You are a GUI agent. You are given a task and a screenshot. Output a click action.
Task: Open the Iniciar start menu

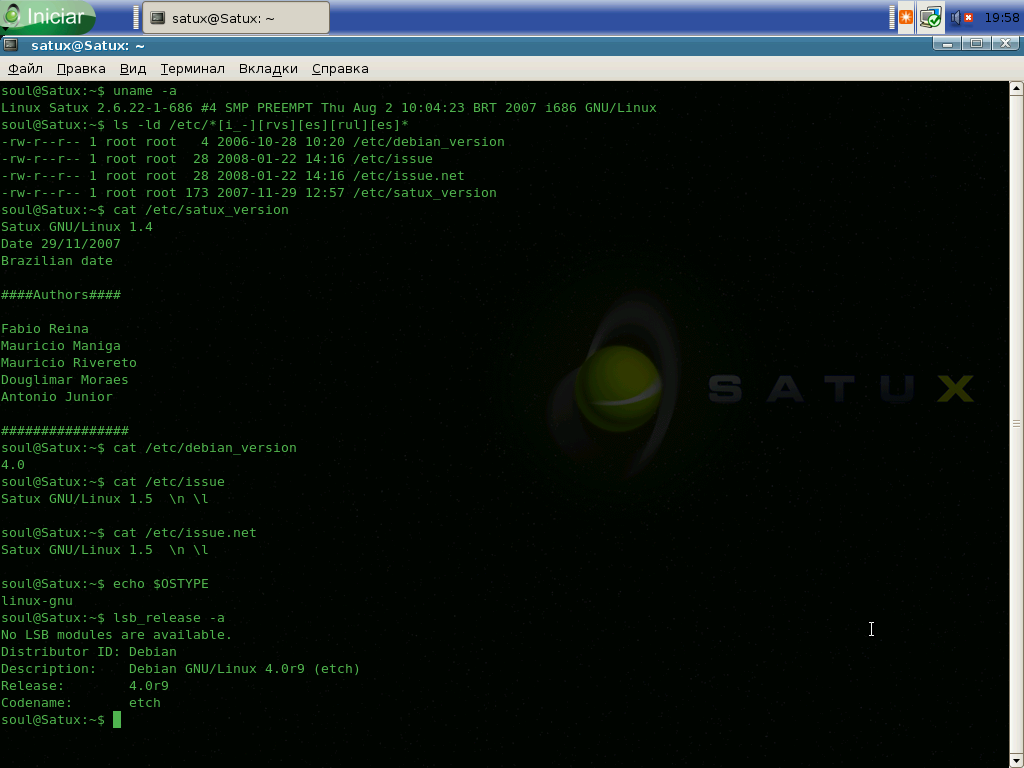(47, 16)
